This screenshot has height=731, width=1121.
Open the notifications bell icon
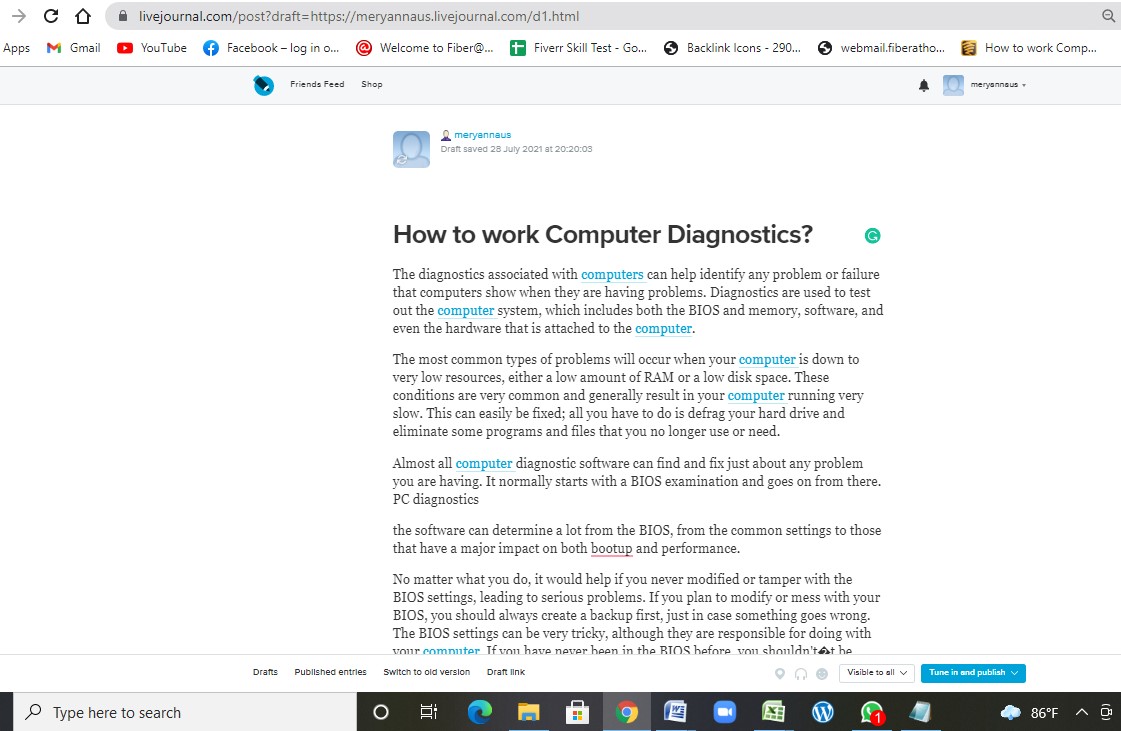click(x=924, y=85)
